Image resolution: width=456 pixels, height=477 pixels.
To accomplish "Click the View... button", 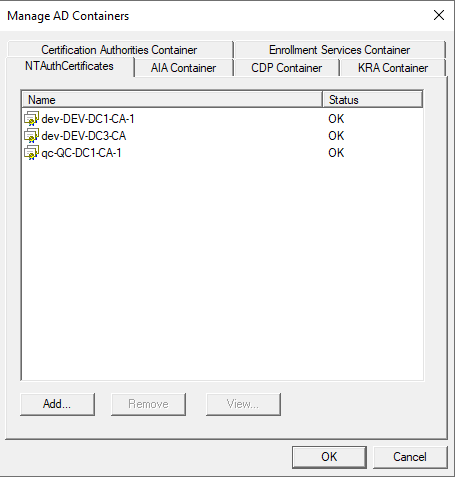I will [x=243, y=404].
